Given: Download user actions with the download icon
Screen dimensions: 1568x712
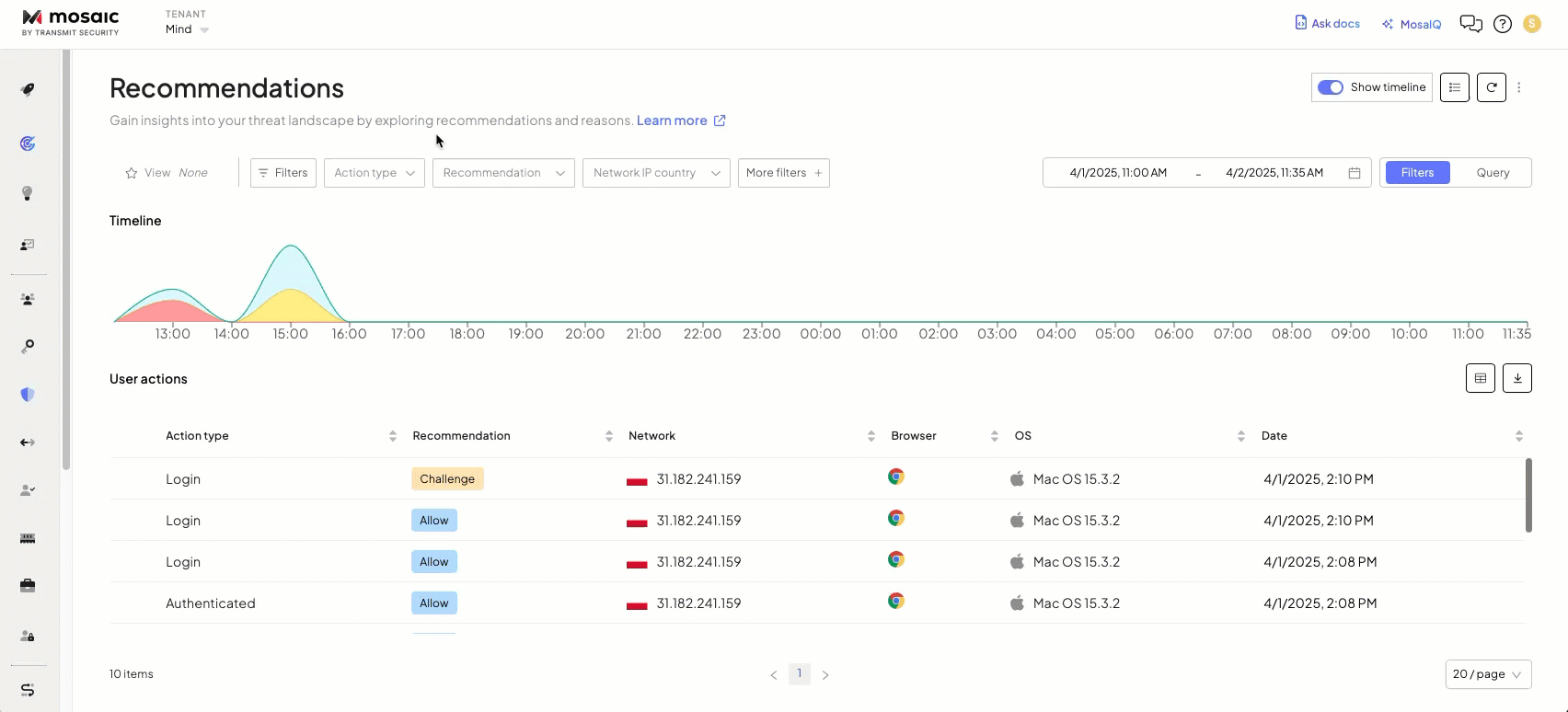Looking at the screenshot, I should [1516, 378].
